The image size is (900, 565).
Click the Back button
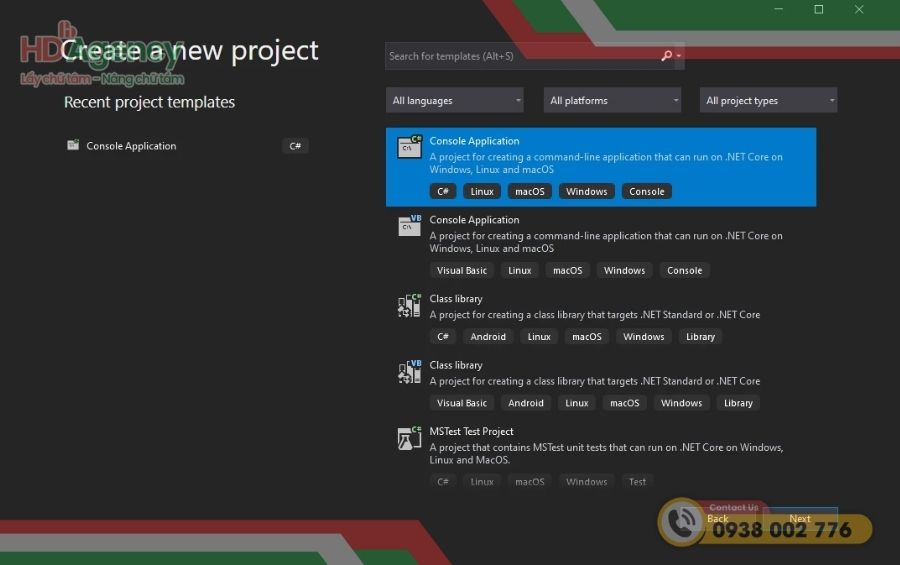[x=717, y=518]
